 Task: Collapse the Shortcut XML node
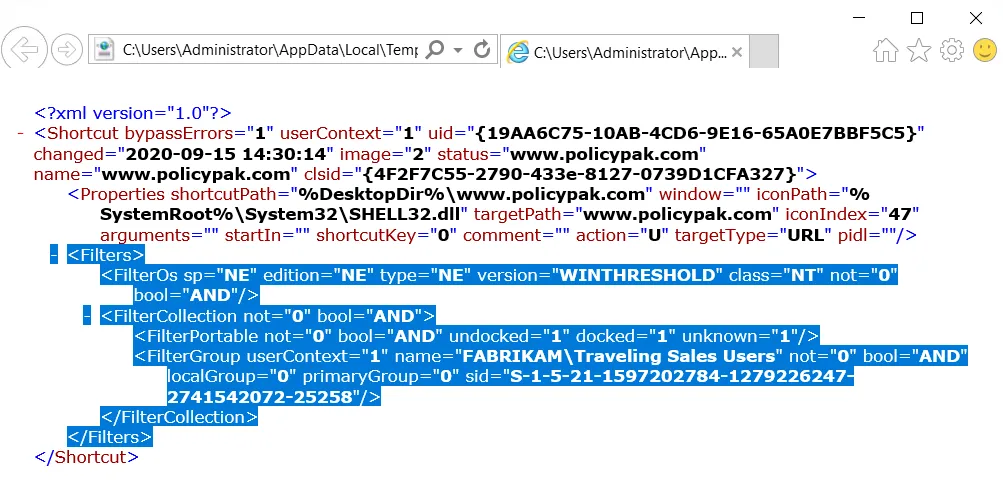pyautogui.click(x=20, y=134)
